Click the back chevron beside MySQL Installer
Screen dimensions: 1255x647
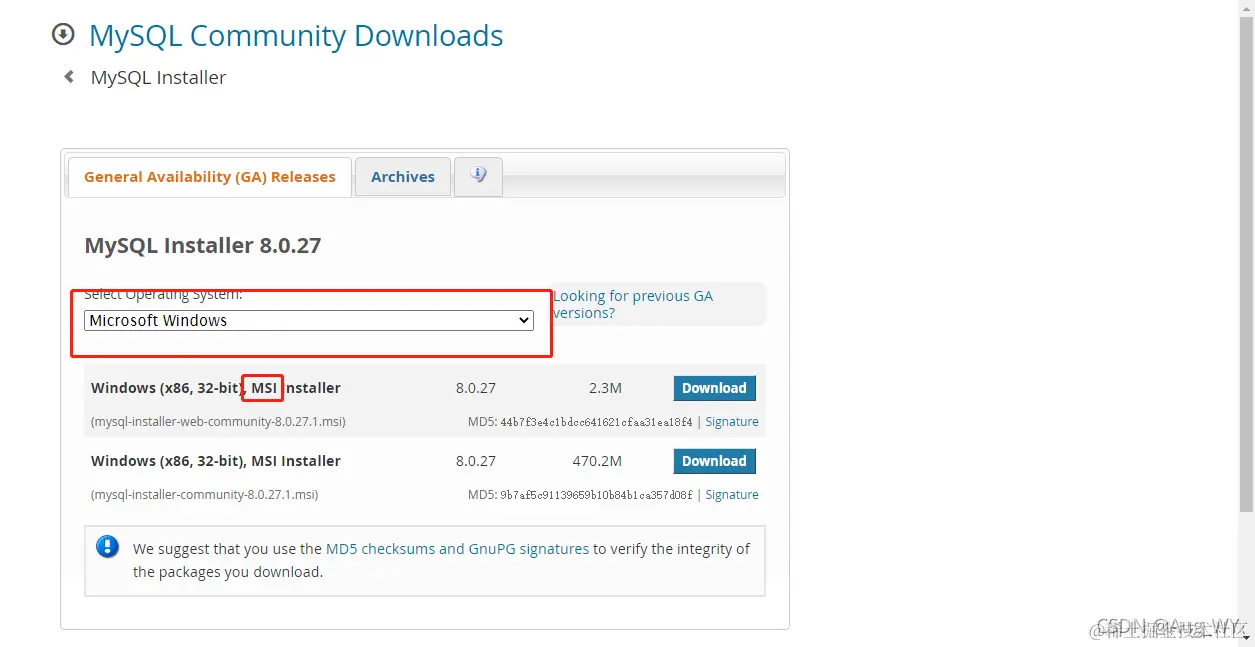69,76
